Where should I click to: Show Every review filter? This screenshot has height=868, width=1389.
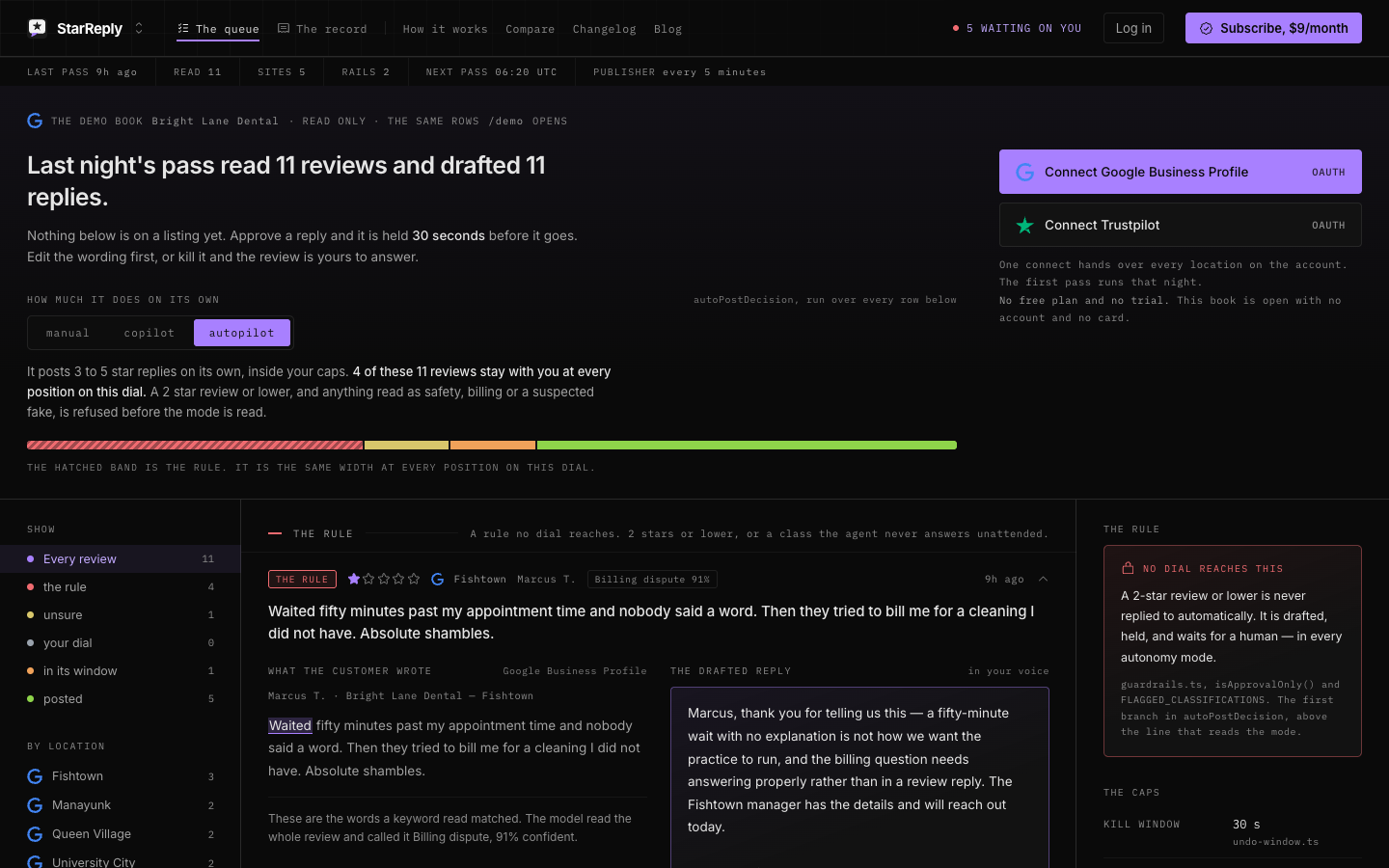pos(120,558)
